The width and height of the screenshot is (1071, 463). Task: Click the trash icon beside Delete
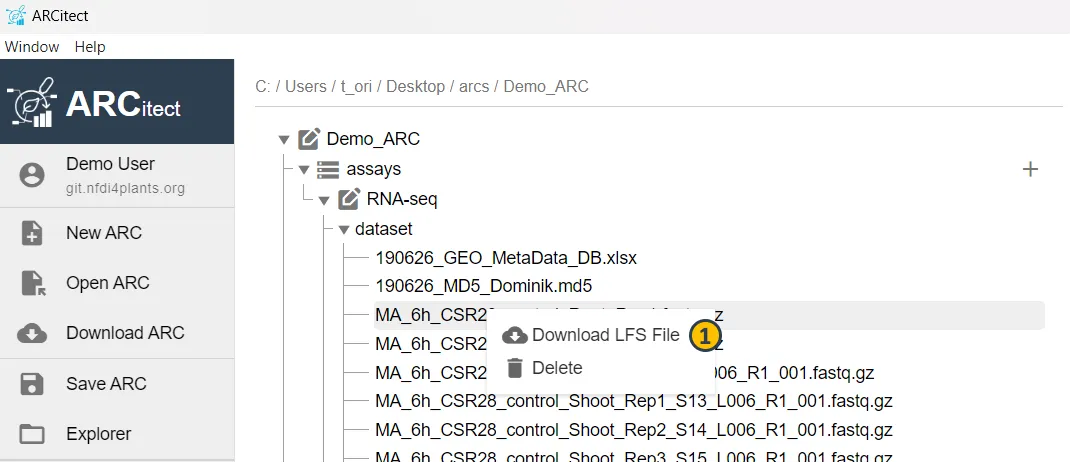click(x=515, y=368)
